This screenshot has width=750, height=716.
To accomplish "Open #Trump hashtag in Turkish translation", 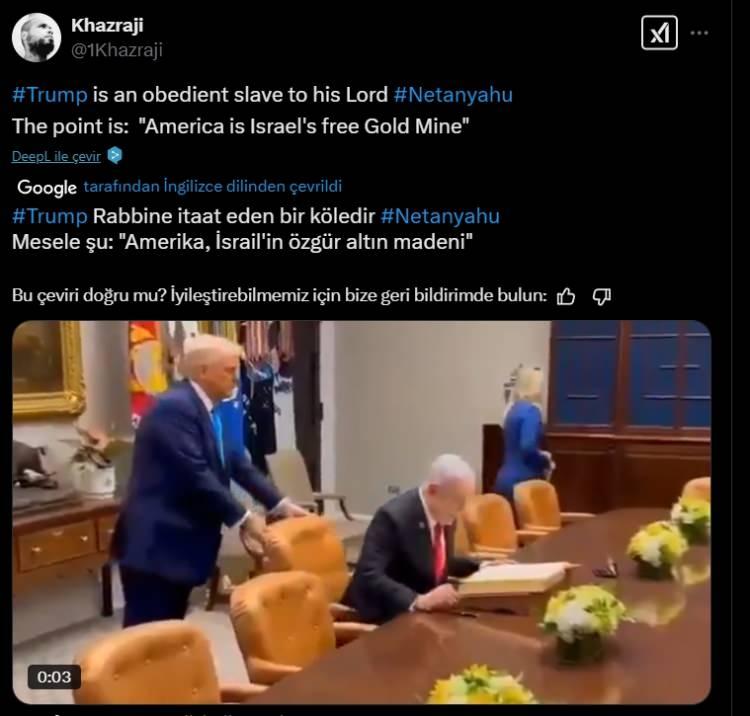I will (x=50, y=216).
